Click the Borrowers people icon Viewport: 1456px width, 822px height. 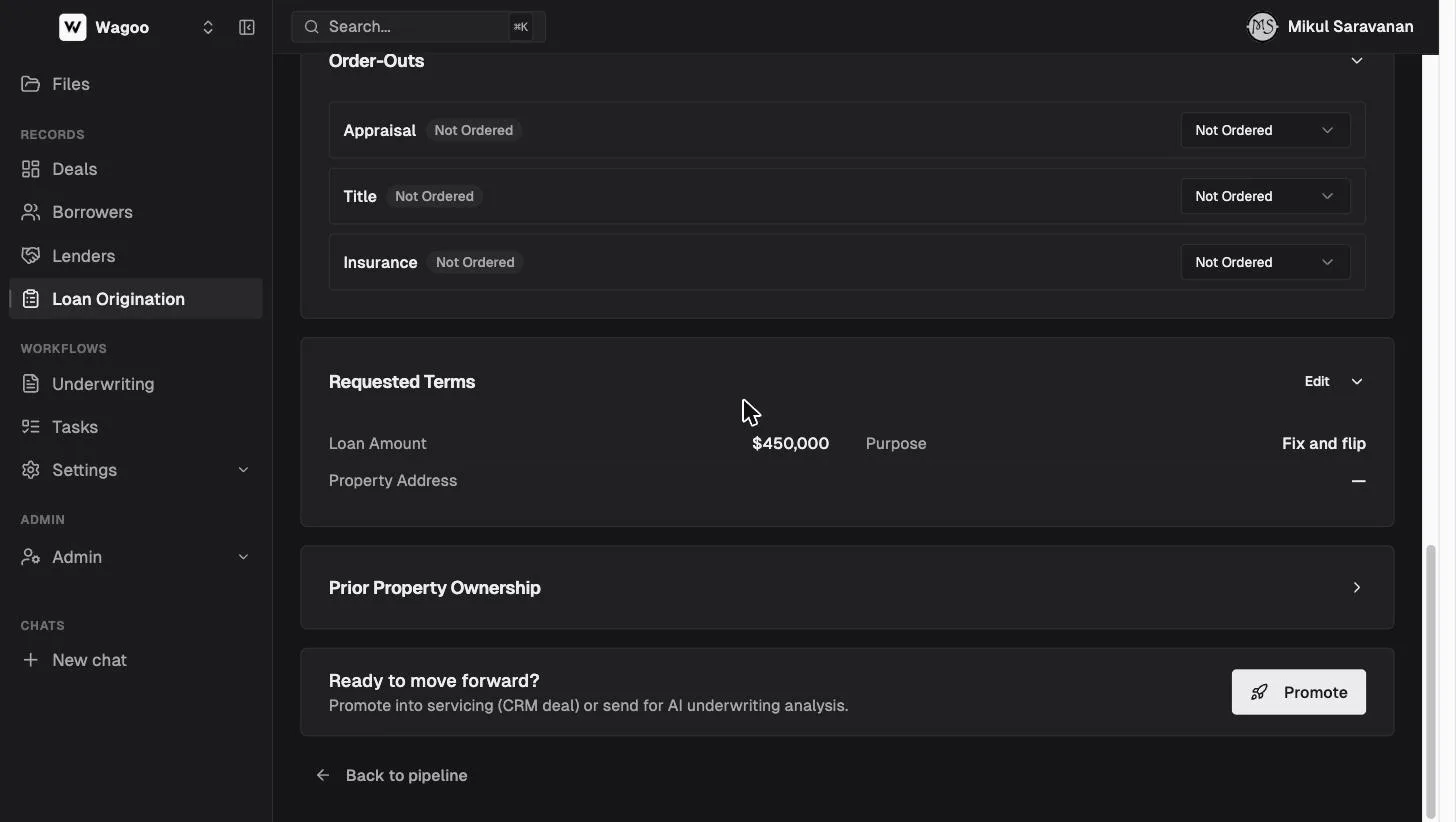(31, 212)
